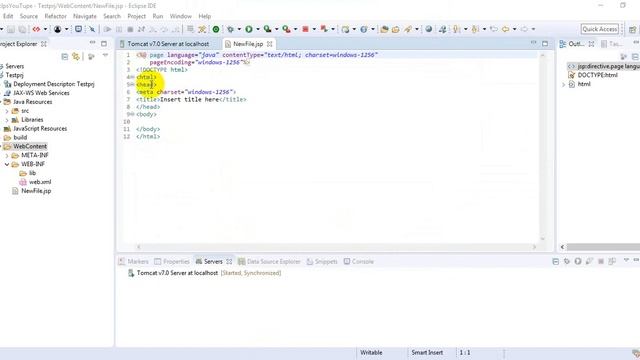Screen dimensions: 640x360
Task: Select Deployment Descriptor: Testprj
Action: (x=49, y=84)
